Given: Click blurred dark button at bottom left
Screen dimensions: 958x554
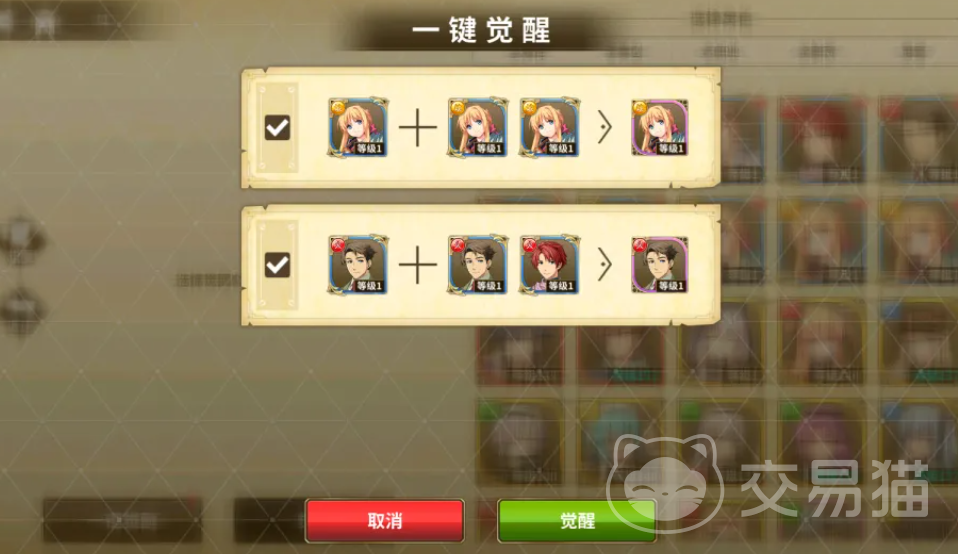Looking at the screenshot, I should 122,520.
